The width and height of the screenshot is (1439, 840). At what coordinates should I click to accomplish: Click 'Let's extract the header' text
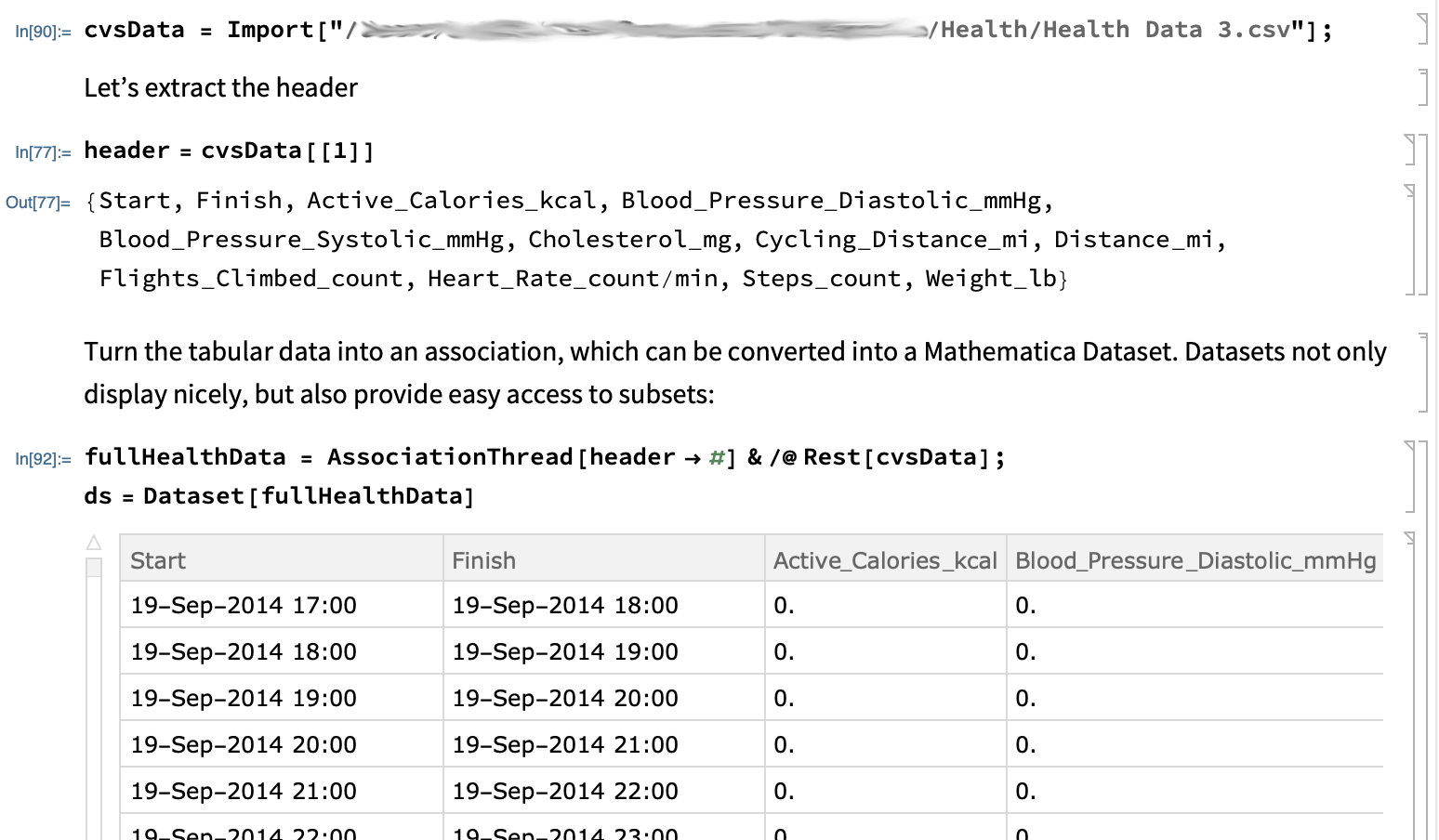220,87
